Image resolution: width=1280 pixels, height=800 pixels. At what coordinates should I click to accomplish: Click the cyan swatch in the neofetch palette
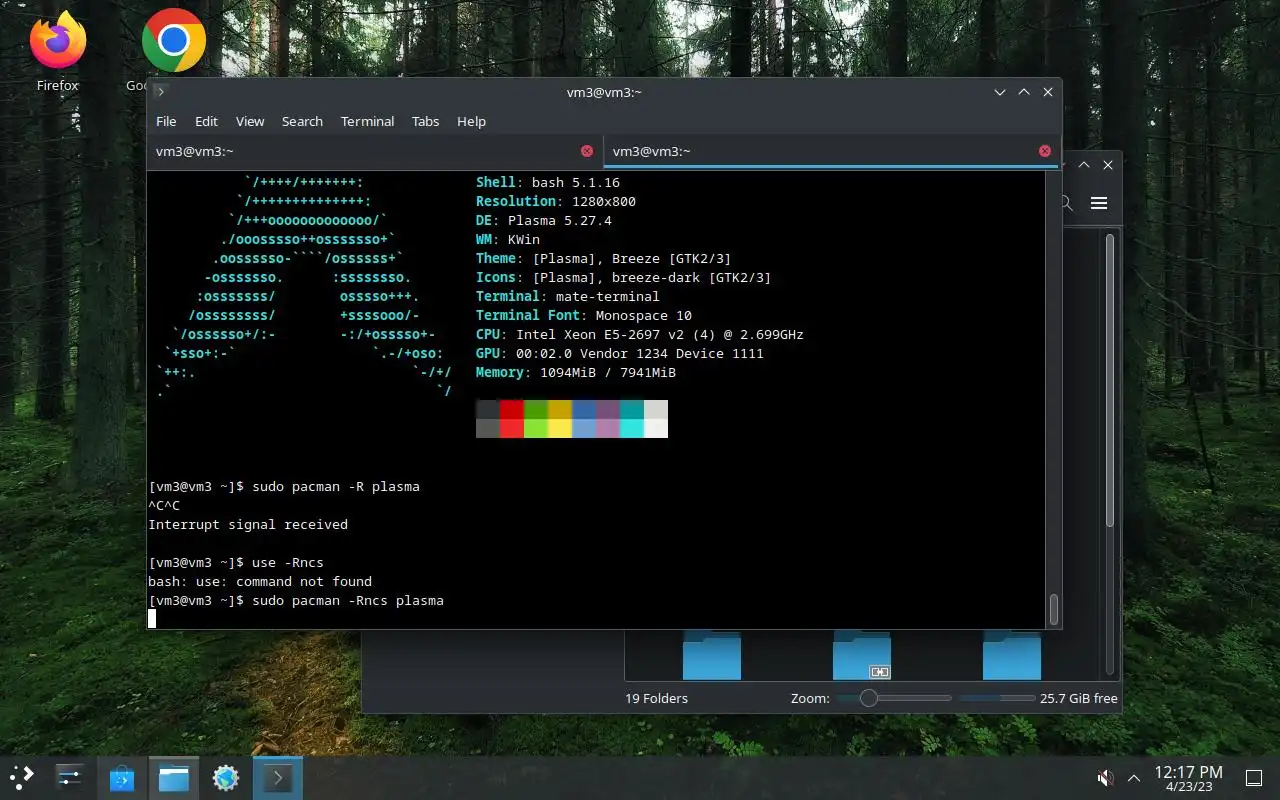pos(632,419)
